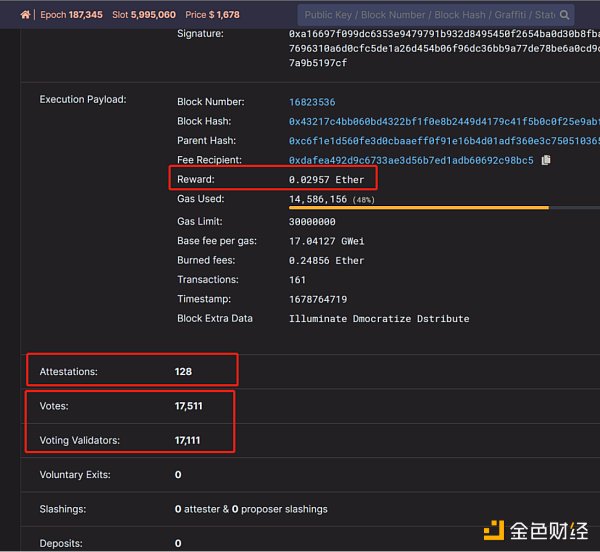Screen dimensions: 600x552
Task: Open the parent hash link
Action: [x=440, y=141]
